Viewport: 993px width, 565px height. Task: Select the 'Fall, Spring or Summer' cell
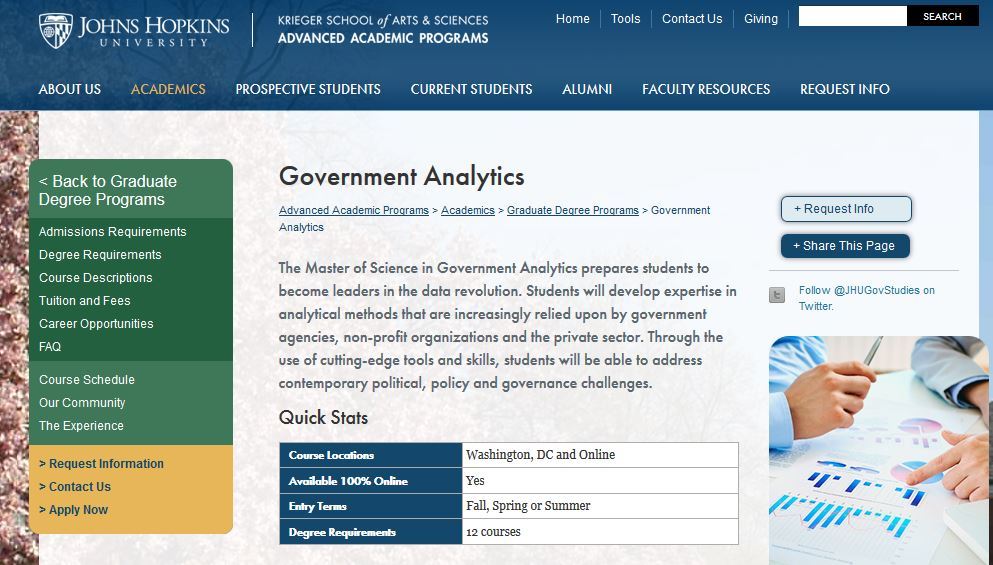click(600, 506)
